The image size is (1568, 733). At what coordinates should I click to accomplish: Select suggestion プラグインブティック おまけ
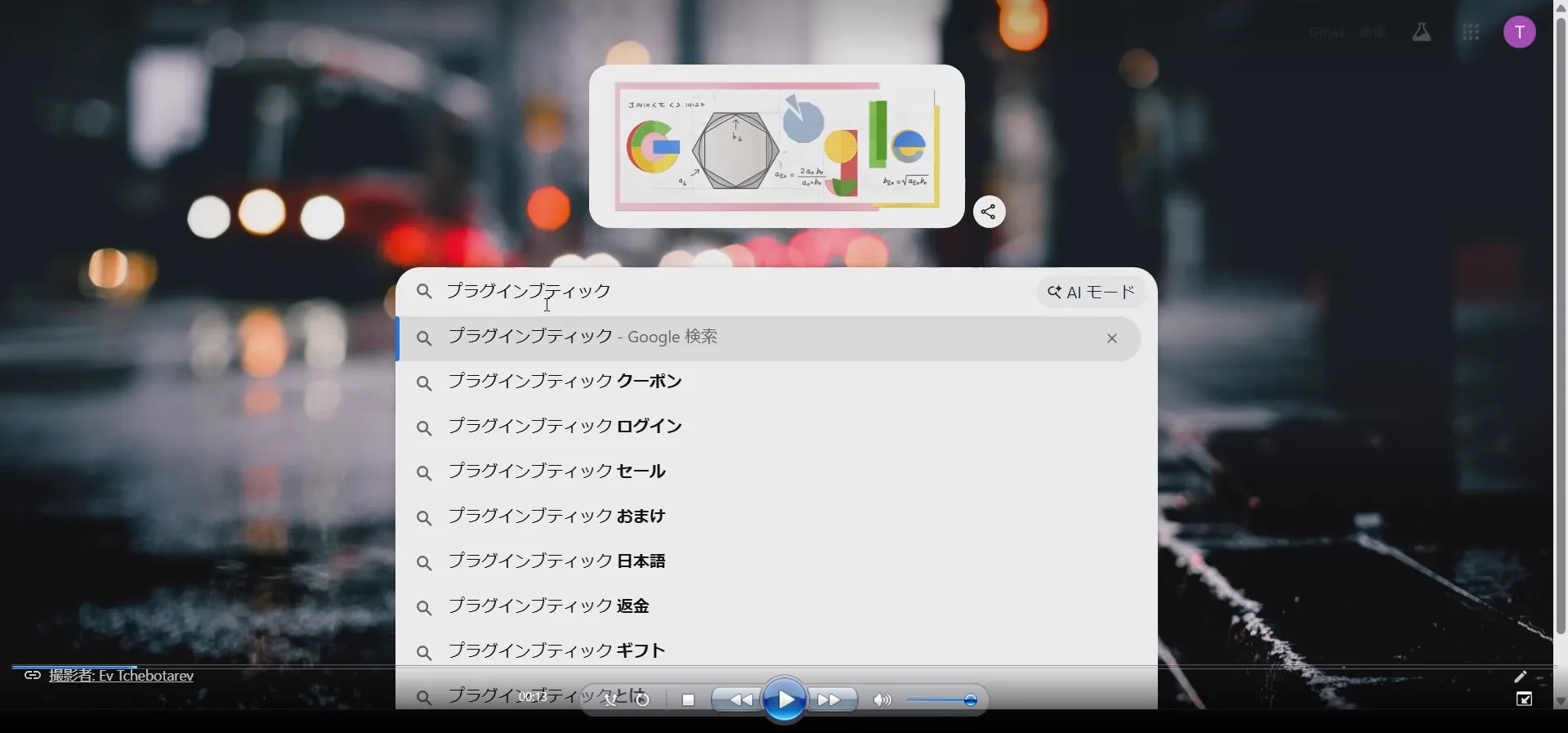coord(769,517)
